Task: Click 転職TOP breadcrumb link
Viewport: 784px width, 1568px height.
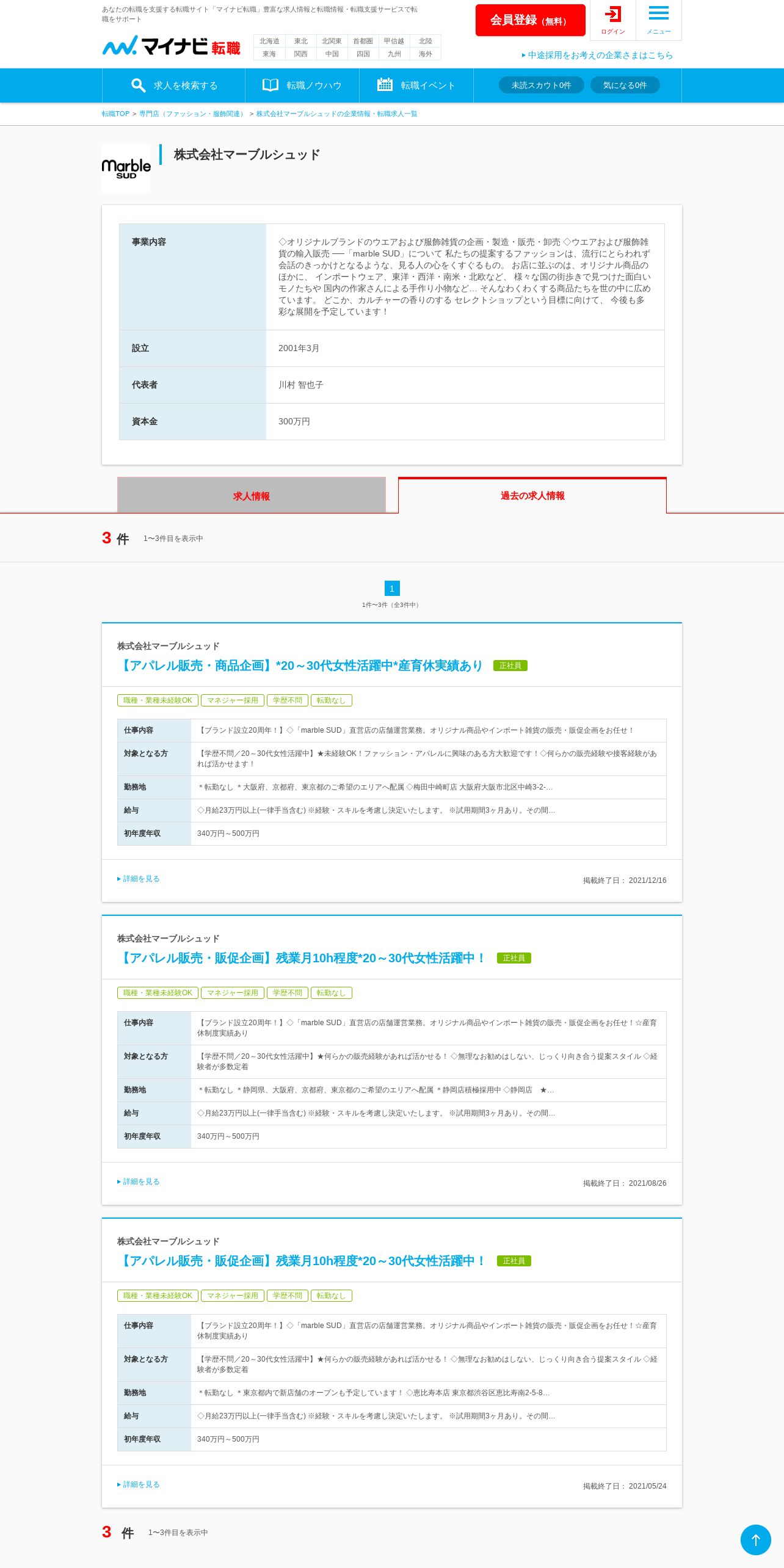Action: tap(115, 114)
